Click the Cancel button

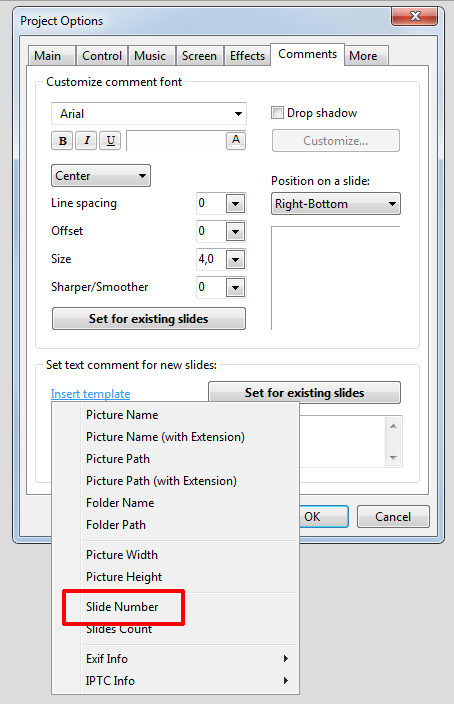click(x=393, y=517)
